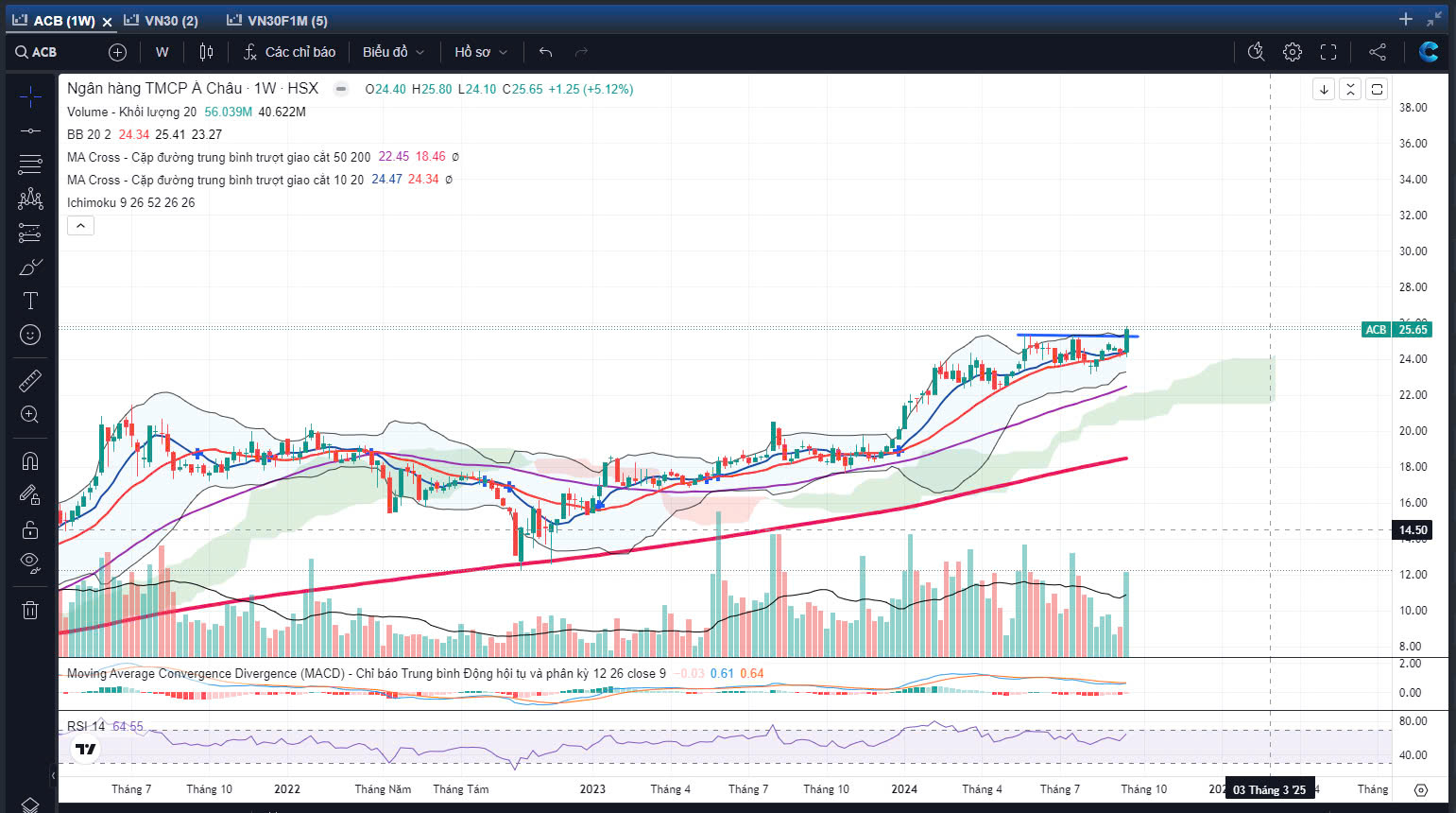Add a new chart tab

tap(1406, 19)
